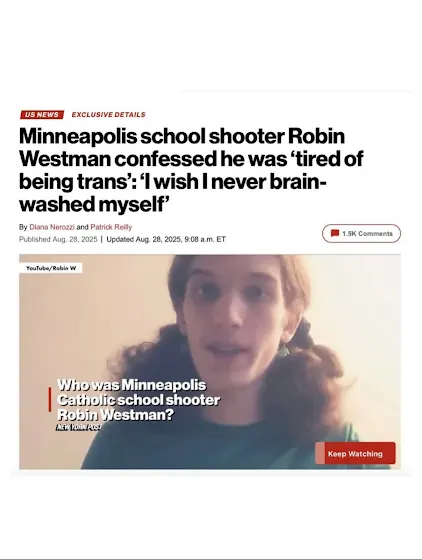
Task: Click the light strip on Keep Watching button
Action: tap(320, 453)
